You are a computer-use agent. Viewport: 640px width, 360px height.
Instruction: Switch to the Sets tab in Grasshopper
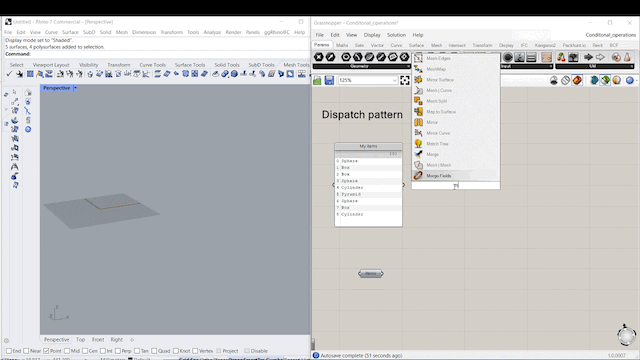(x=359, y=45)
